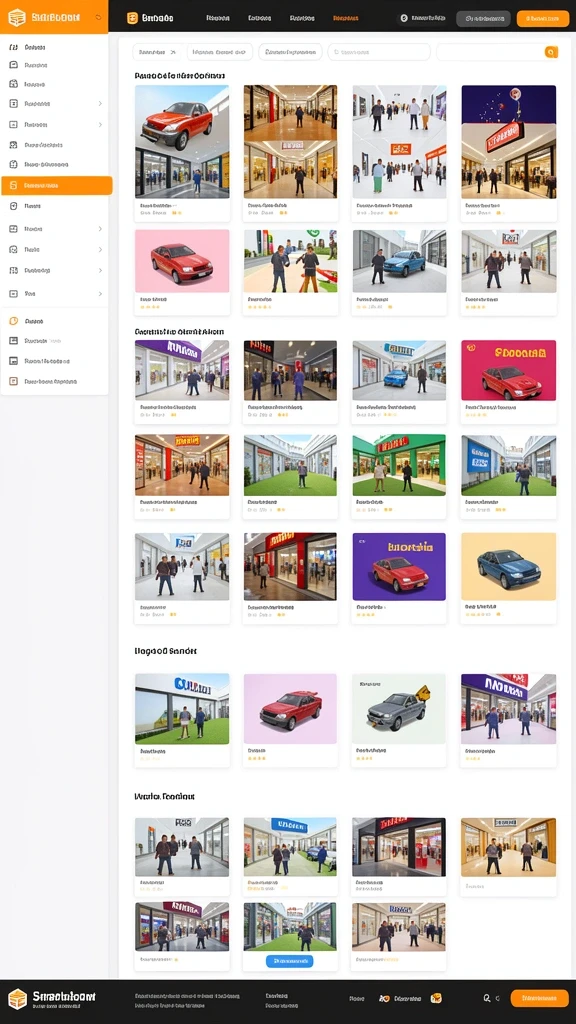Click the footer's orange box logo
This screenshot has height=1024, width=576.
click(x=18, y=999)
